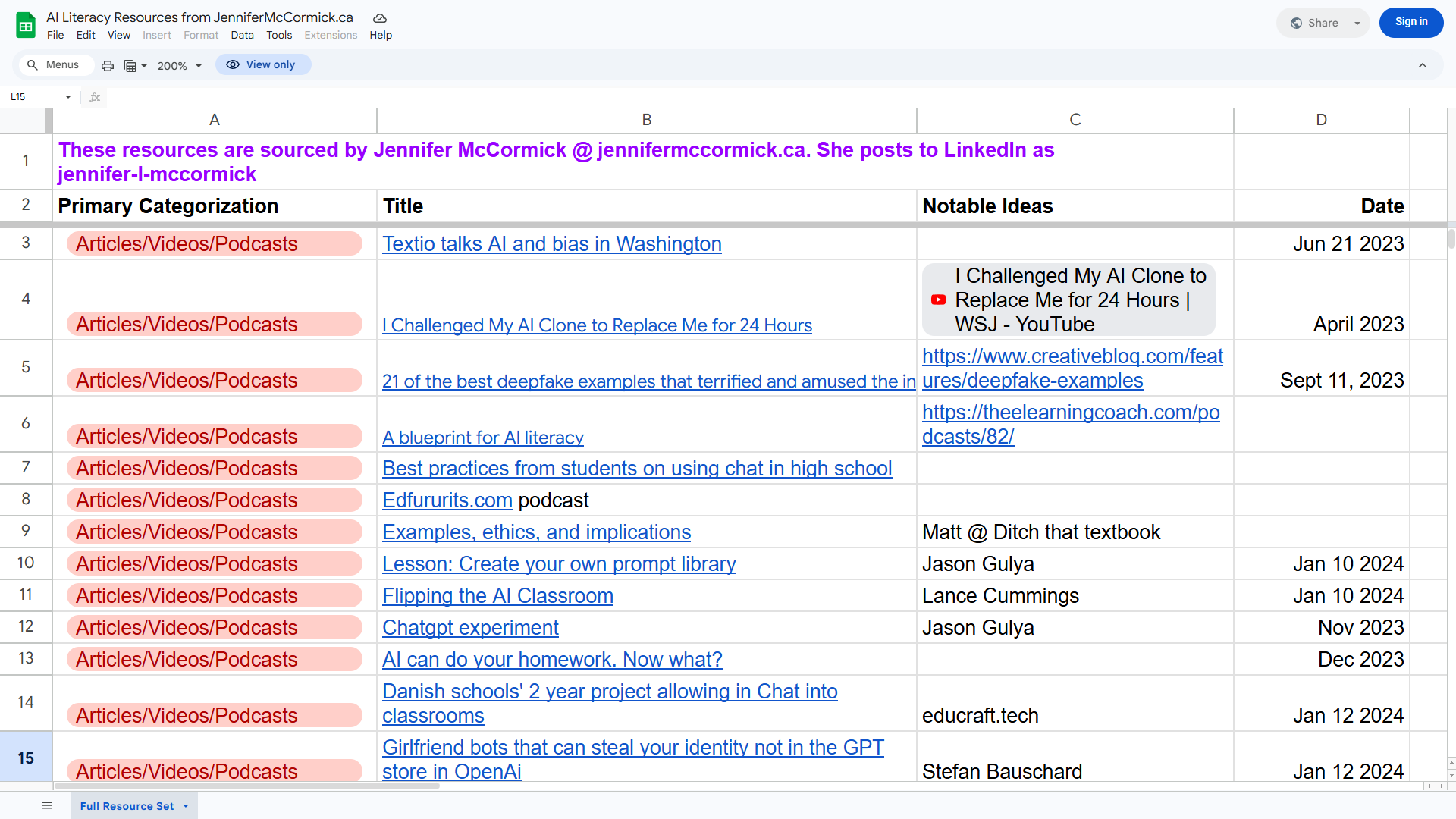Open the File menu
The width and height of the screenshot is (1456, 819).
coord(55,35)
